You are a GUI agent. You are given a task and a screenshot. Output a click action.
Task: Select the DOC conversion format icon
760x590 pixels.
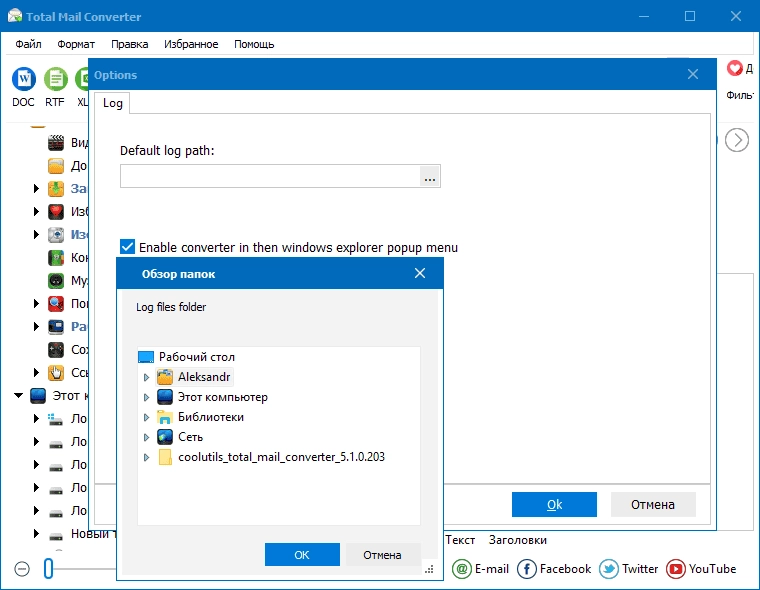point(24,79)
